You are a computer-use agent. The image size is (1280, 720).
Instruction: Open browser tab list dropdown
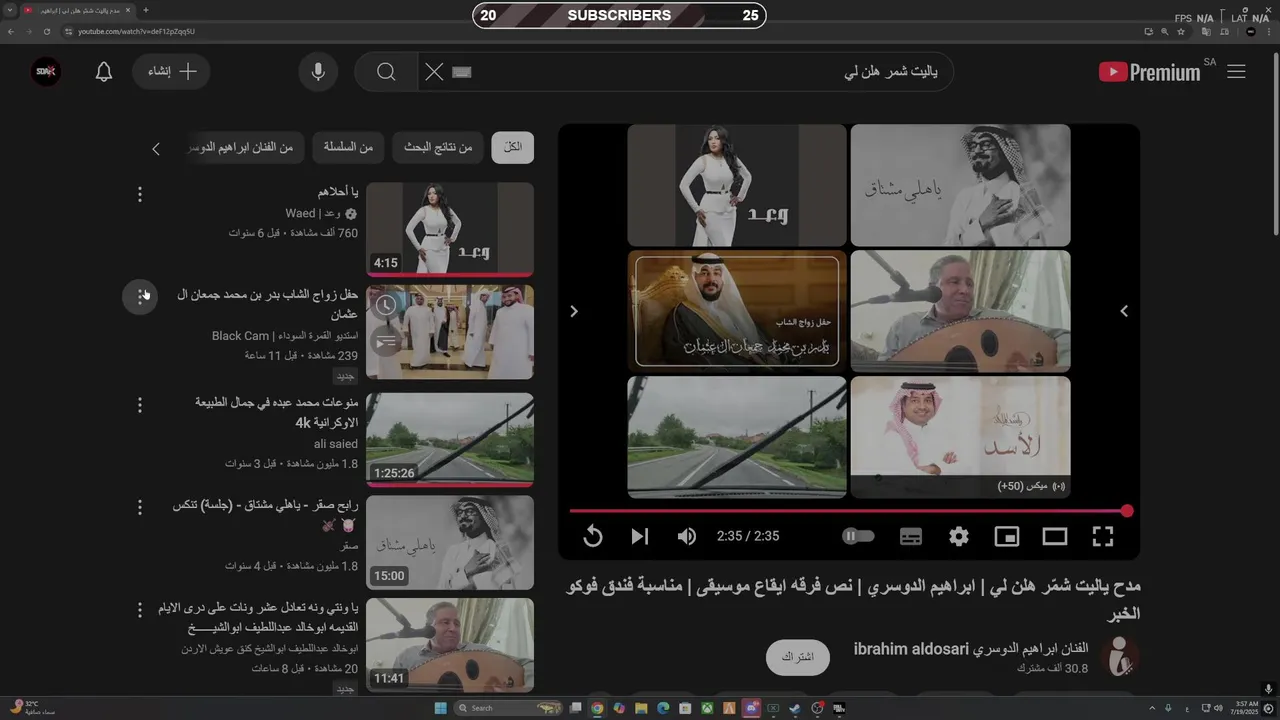click(10, 10)
